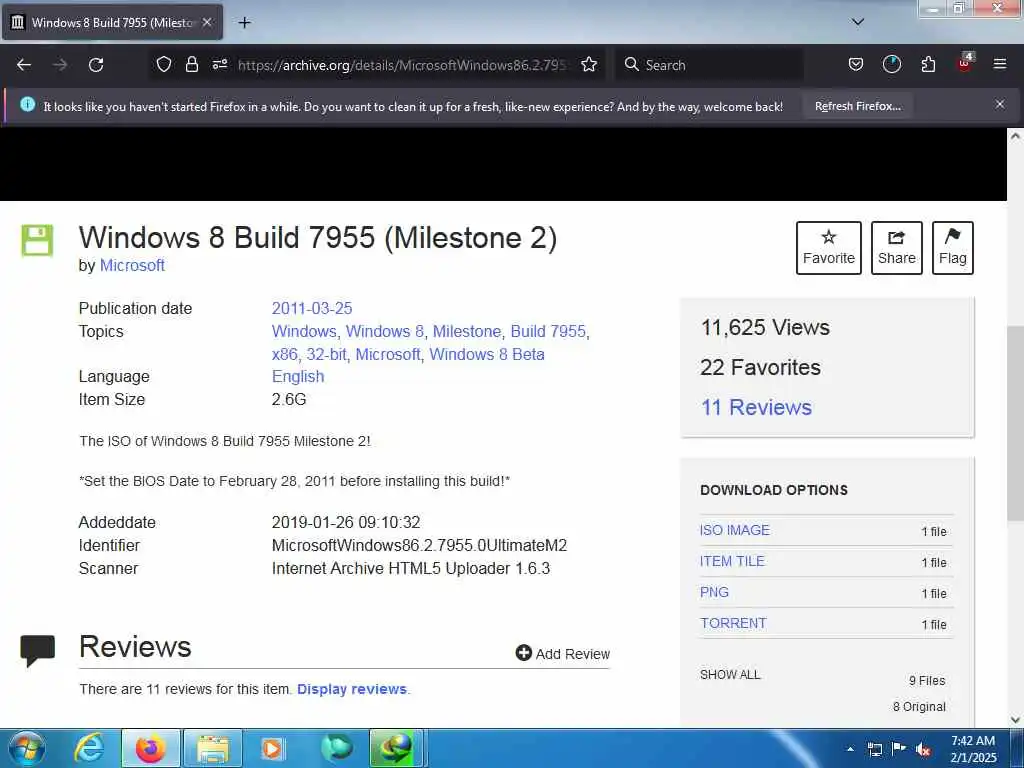The height and width of the screenshot is (768, 1024).
Task: Expand the list all tabs chevron
Action: 858,22
